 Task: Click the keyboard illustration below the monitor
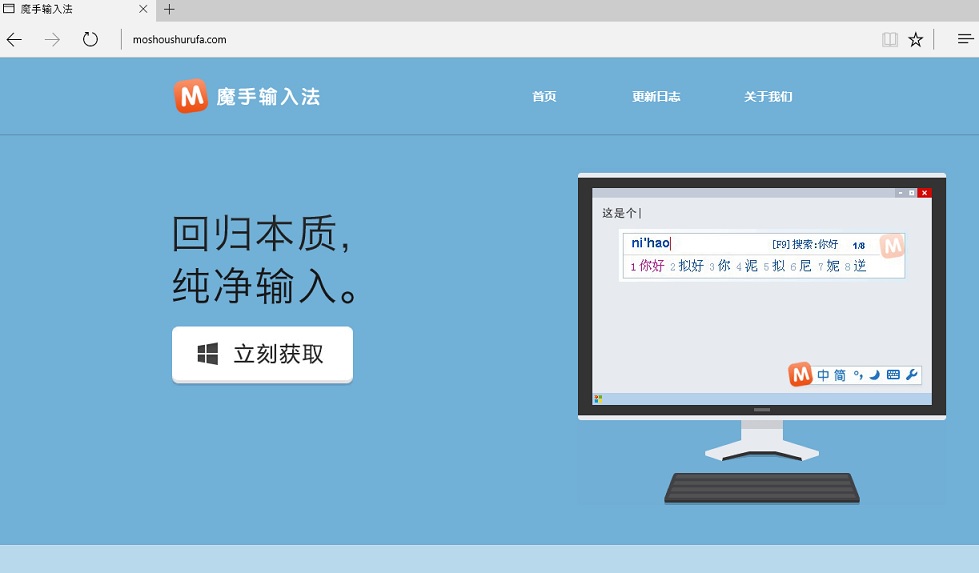(762, 488)
